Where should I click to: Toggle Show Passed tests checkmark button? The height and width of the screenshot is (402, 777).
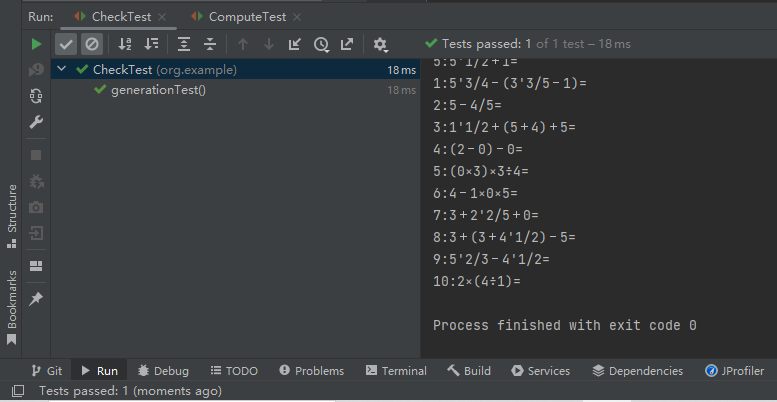point(66,44)
